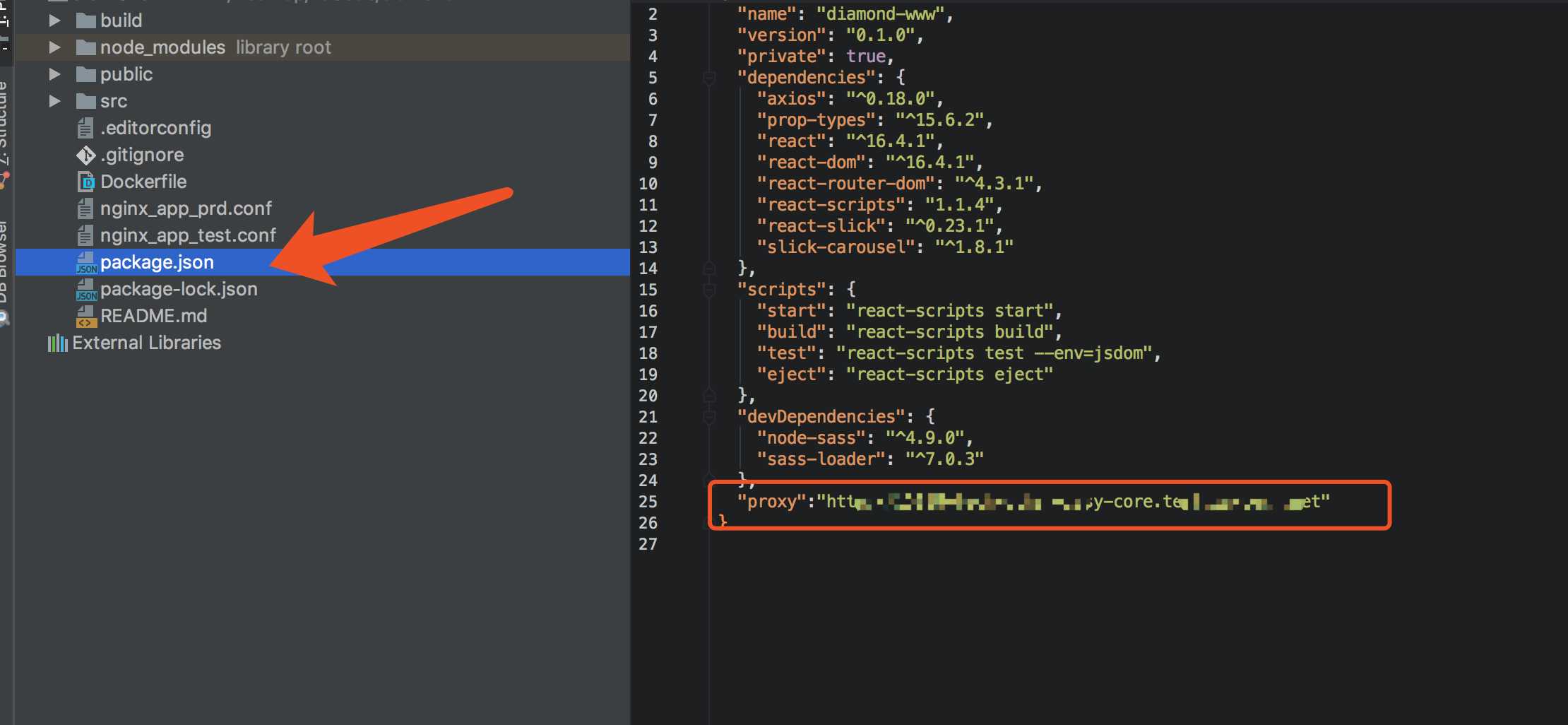Click the package.json JSON icon

pos(86,263)
